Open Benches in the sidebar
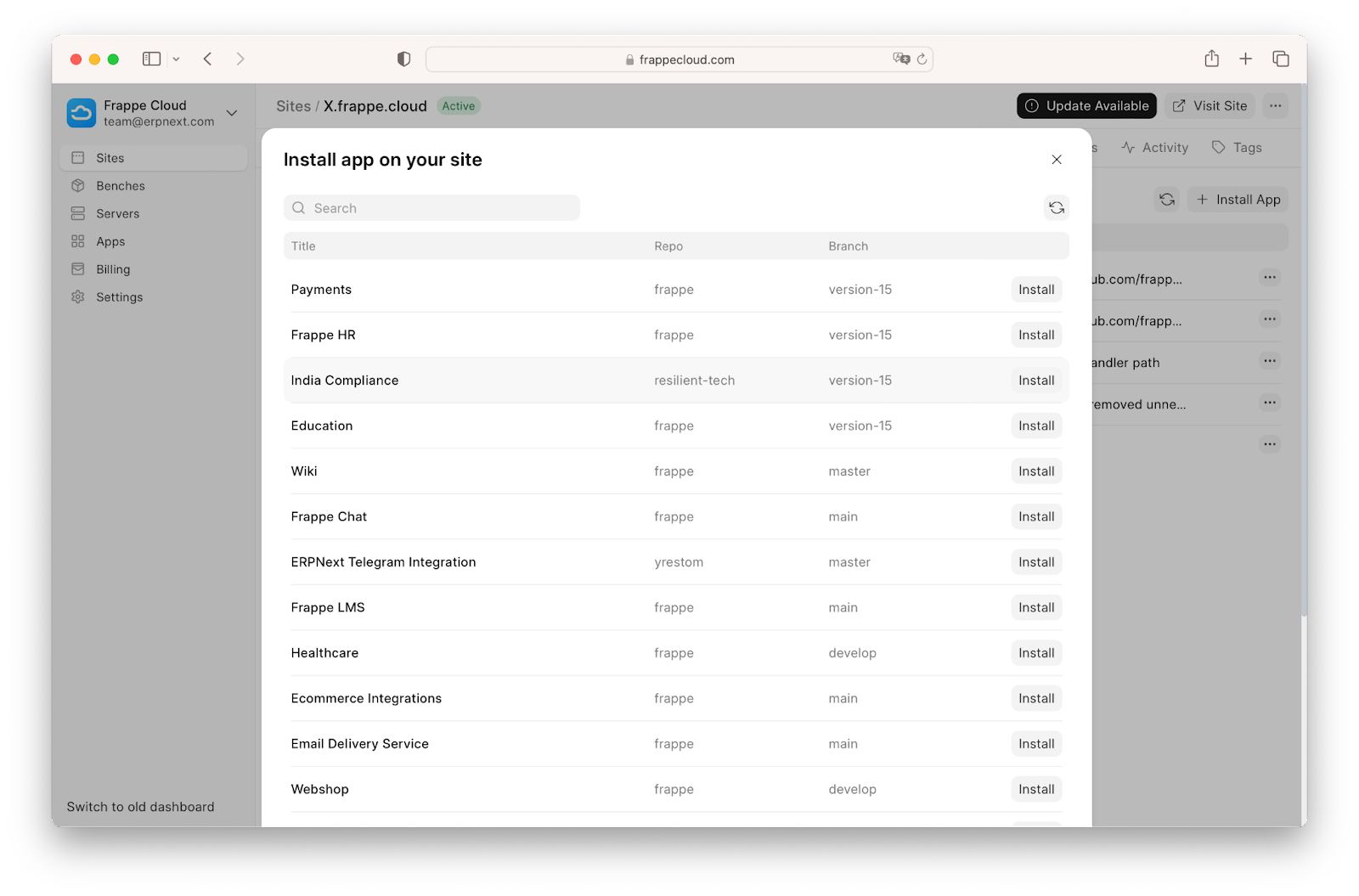The height and width of the screenshot is (896, 1359). [154, 186]
